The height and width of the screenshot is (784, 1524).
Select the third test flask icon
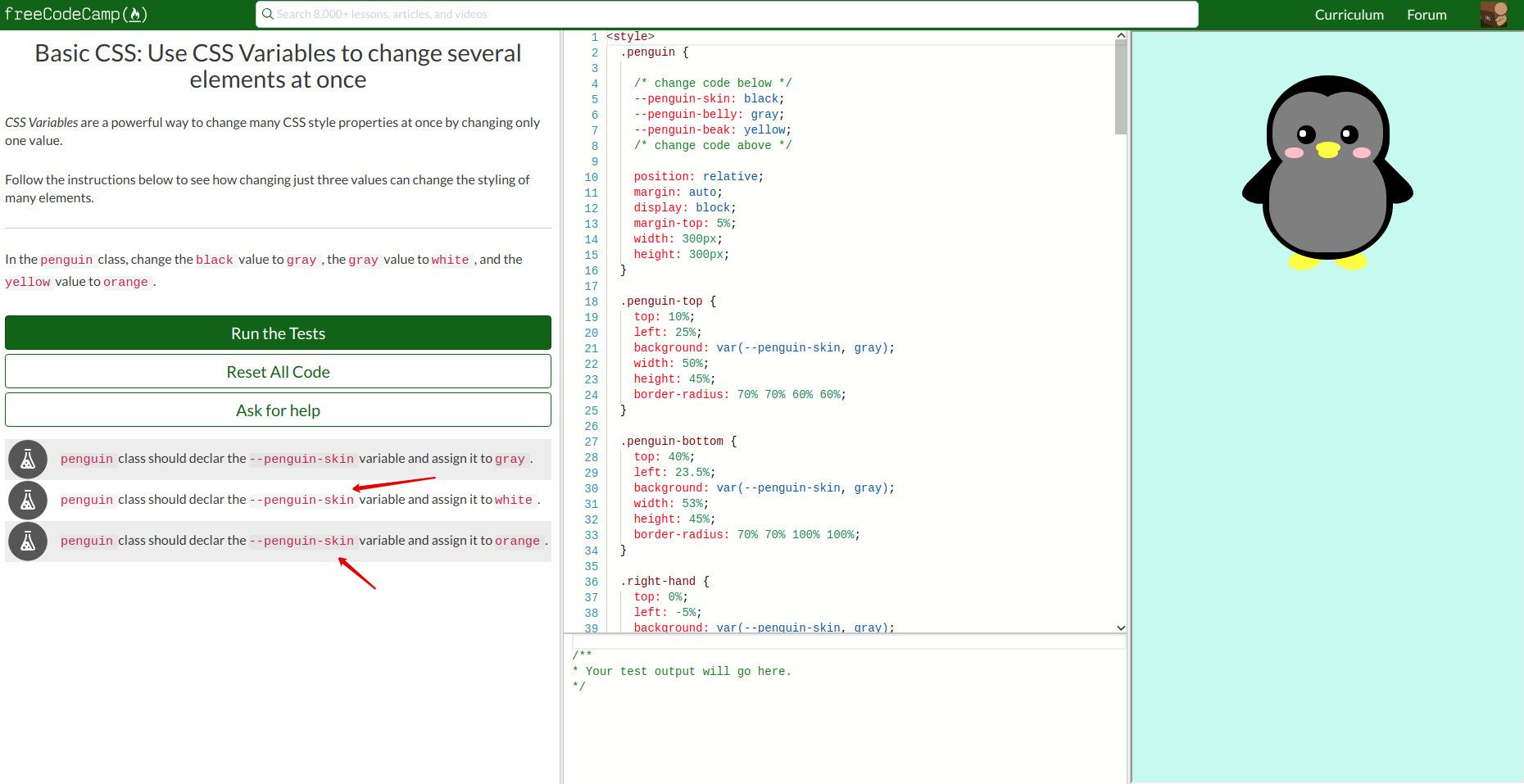point(27,542)
